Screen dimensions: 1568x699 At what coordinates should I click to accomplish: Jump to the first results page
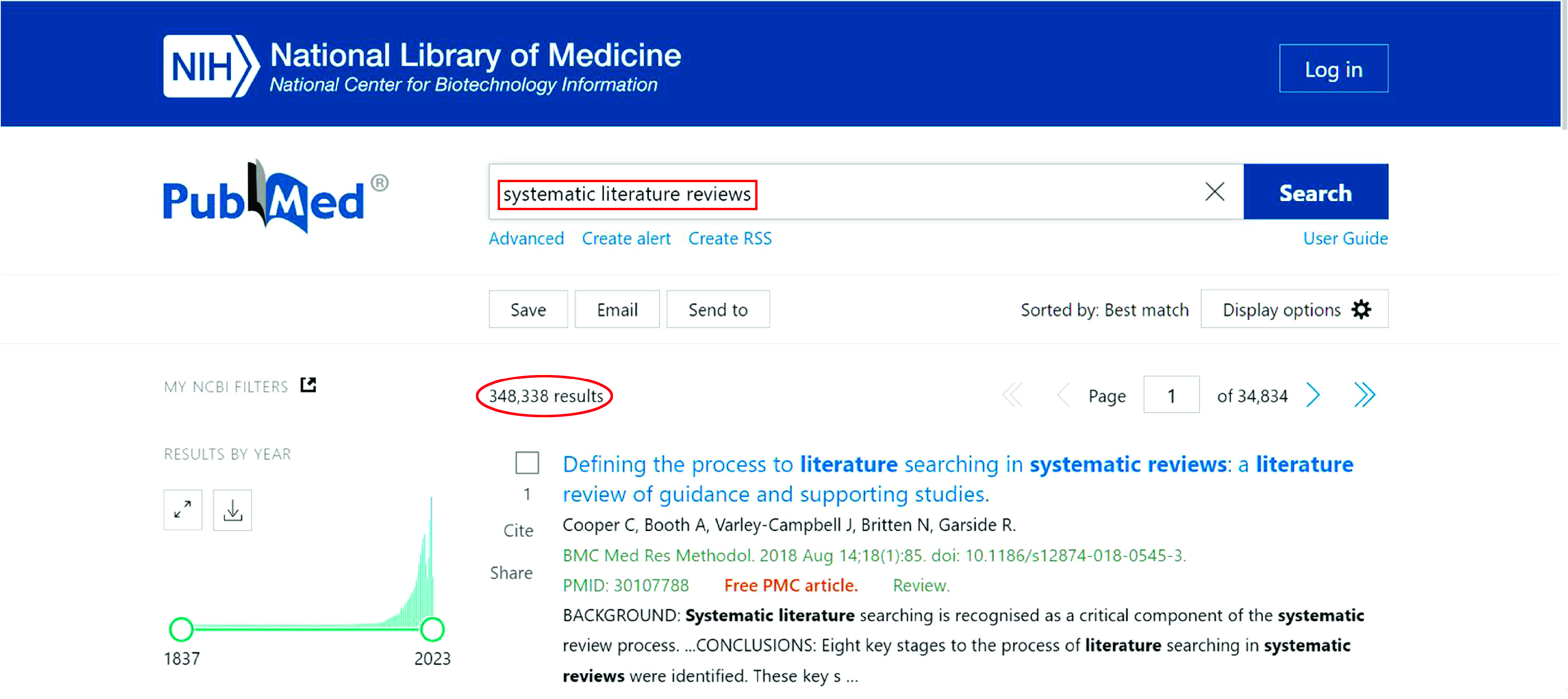coord(1012,395)
